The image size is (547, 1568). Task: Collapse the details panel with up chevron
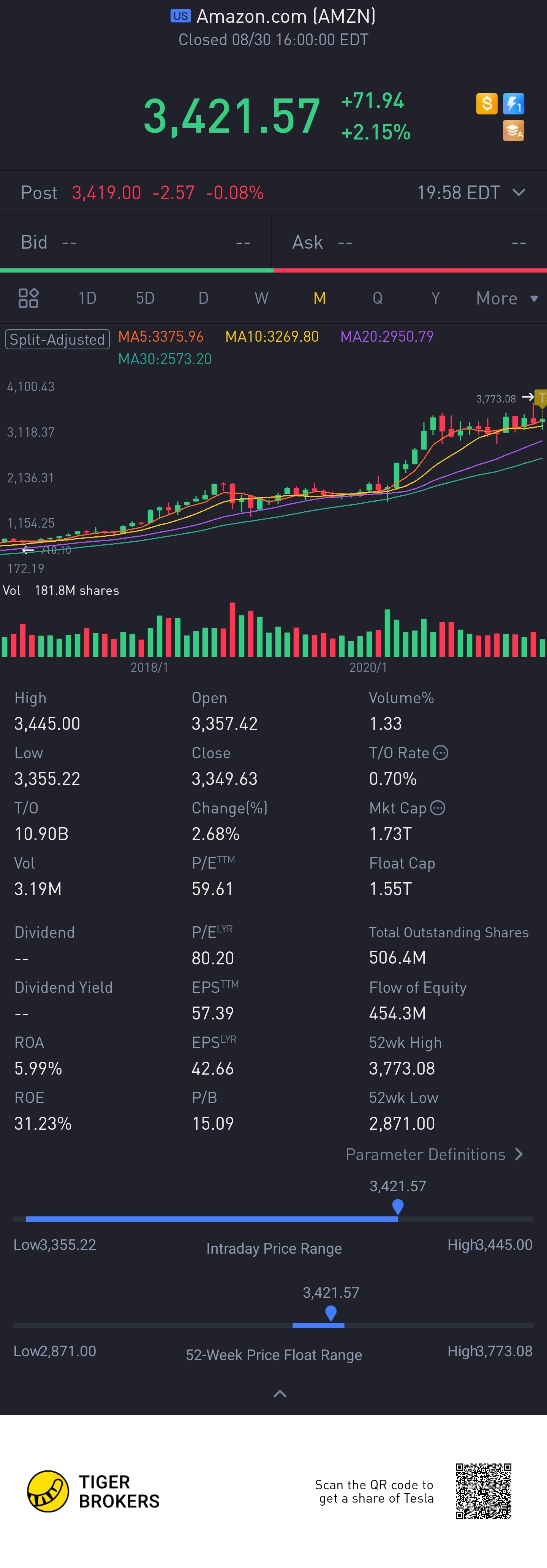[x=280, y=1393]
